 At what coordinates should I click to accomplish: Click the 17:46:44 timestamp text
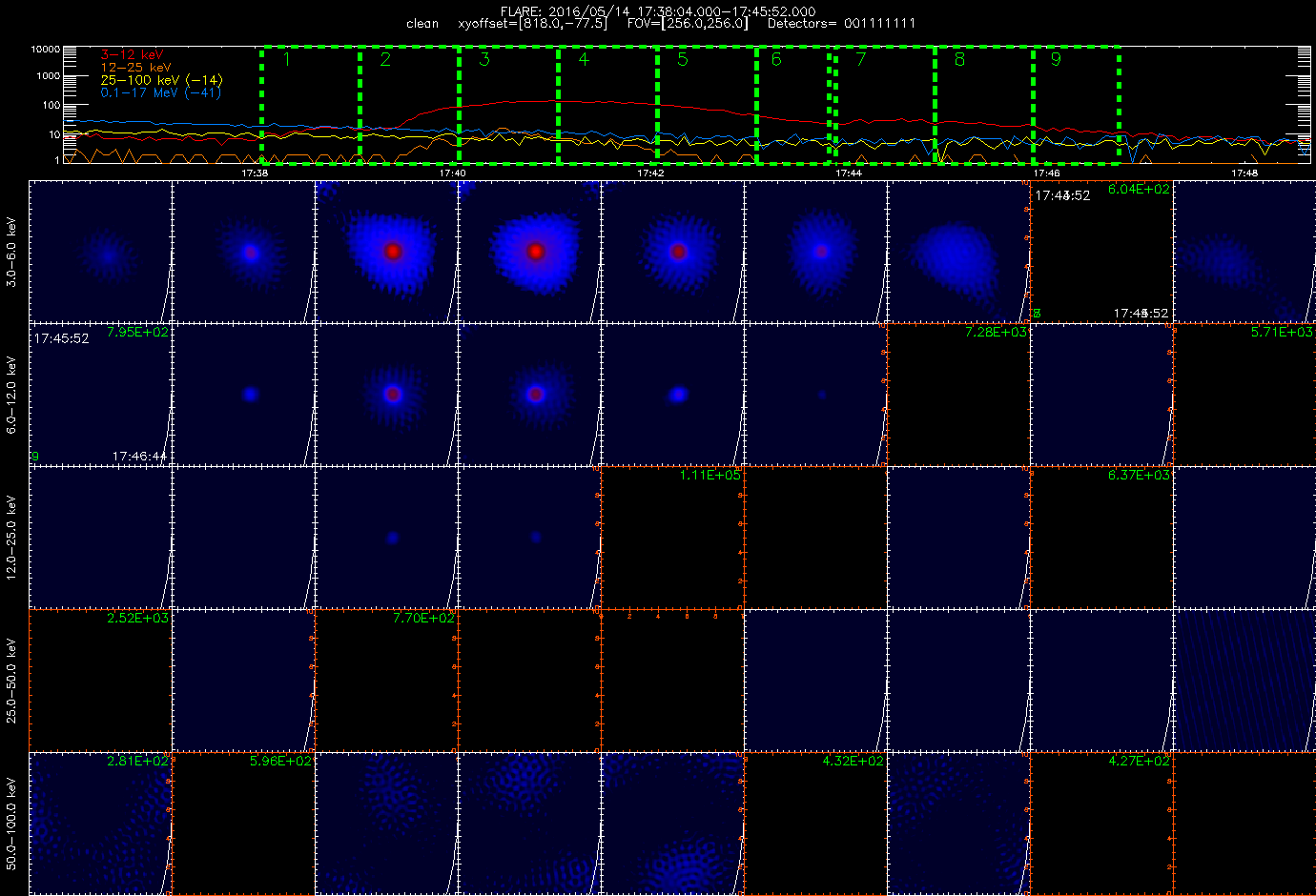[140, 457]
